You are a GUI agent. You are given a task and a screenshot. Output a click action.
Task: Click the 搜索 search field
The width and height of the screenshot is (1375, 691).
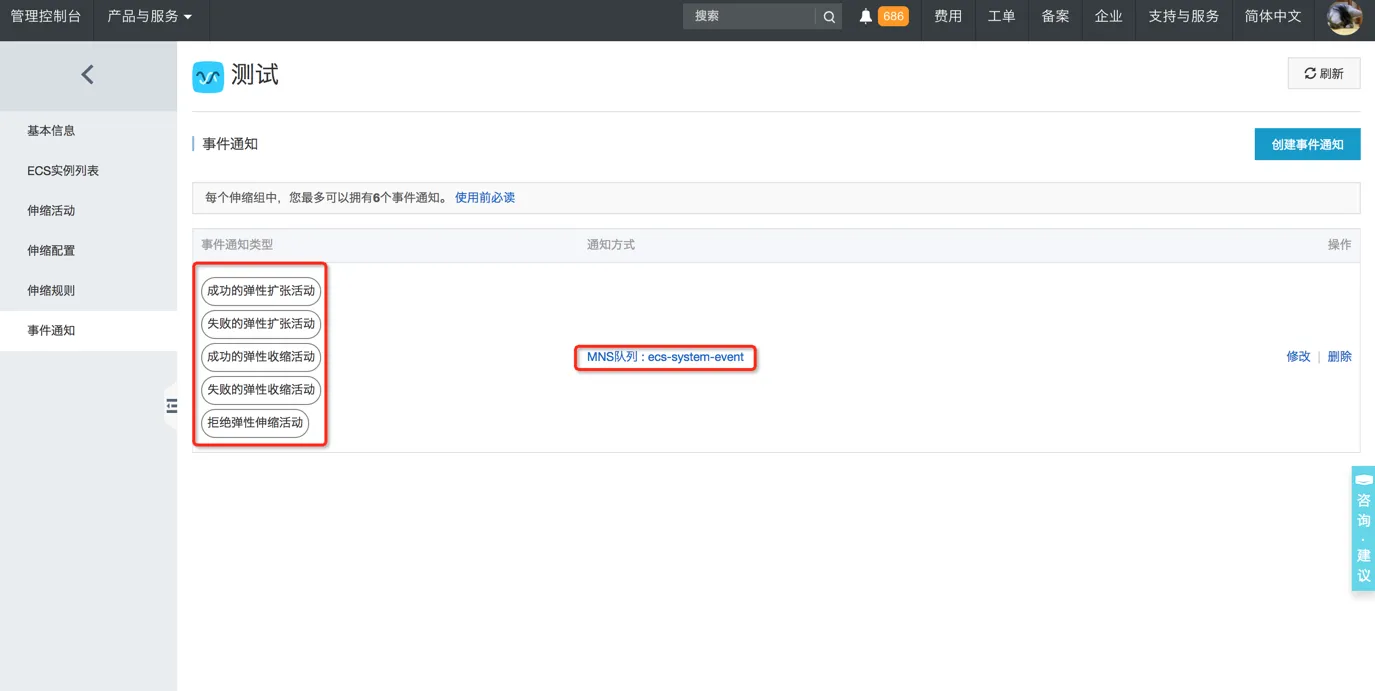(750, 16)
